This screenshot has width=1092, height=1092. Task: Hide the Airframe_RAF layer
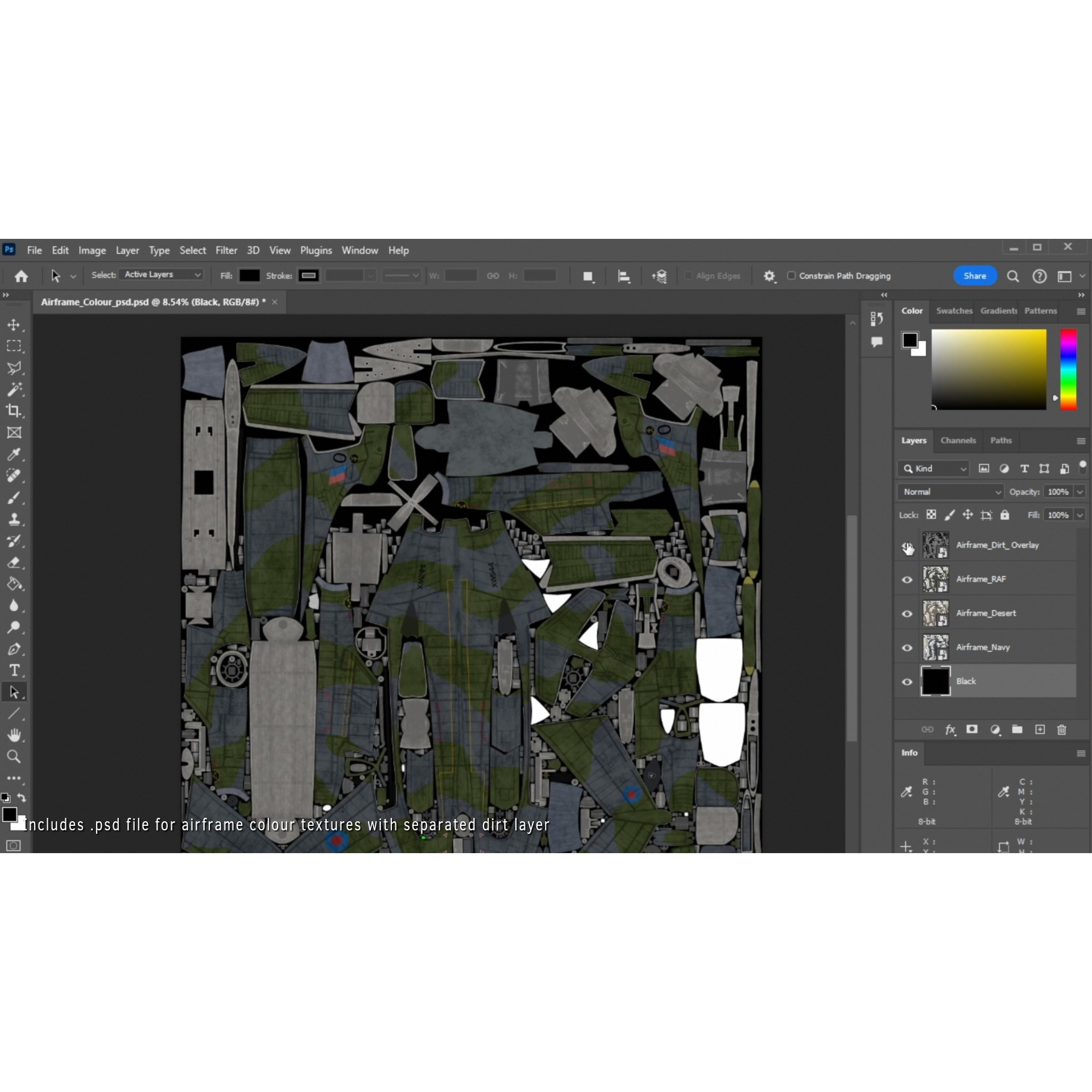tap(907, 580)
